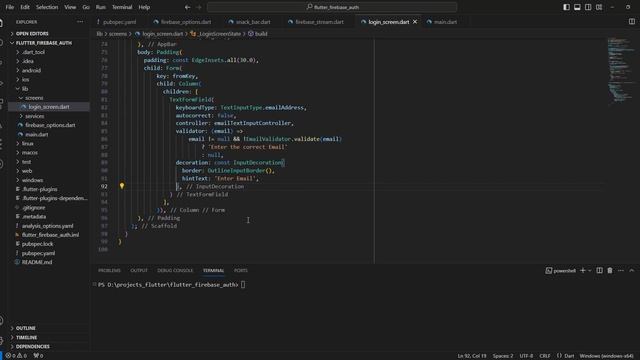The width and height of the screenshot is (640, 360).
Task: Expand the .dart_tool folder
Action: (33, 52)
